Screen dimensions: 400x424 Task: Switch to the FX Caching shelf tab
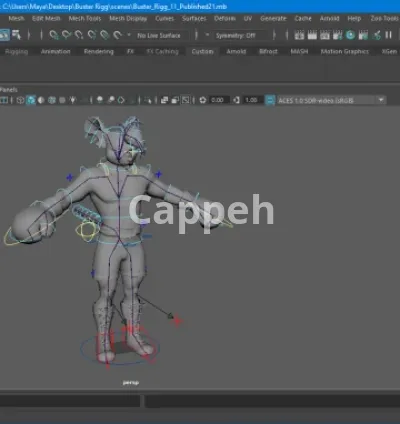(x=163, y=52)
